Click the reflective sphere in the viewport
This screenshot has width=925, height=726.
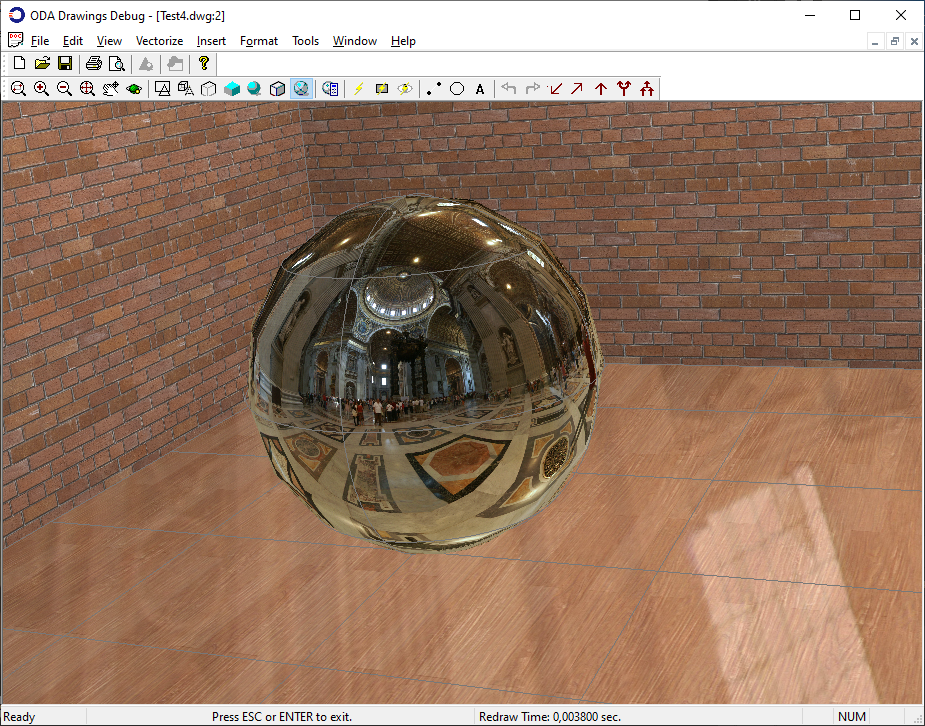[x=426, y=373]
